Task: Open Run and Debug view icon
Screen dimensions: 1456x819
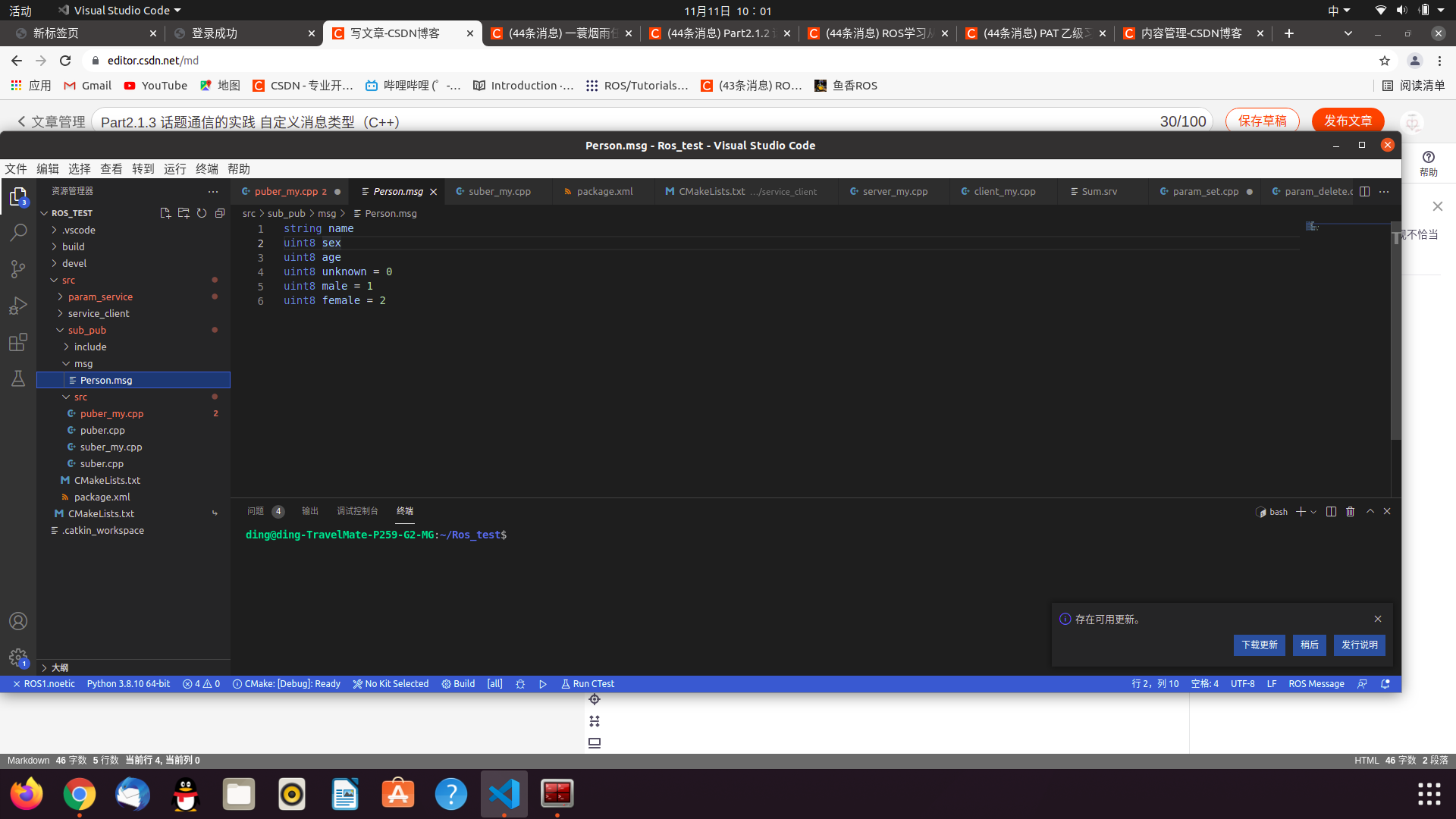Action: [18, 306]
